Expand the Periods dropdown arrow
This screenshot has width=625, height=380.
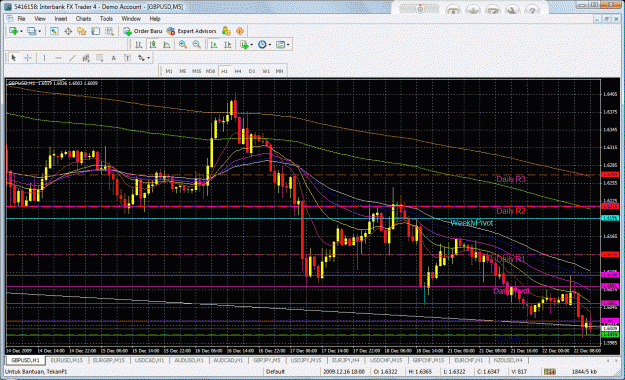(x=270, y=45)
